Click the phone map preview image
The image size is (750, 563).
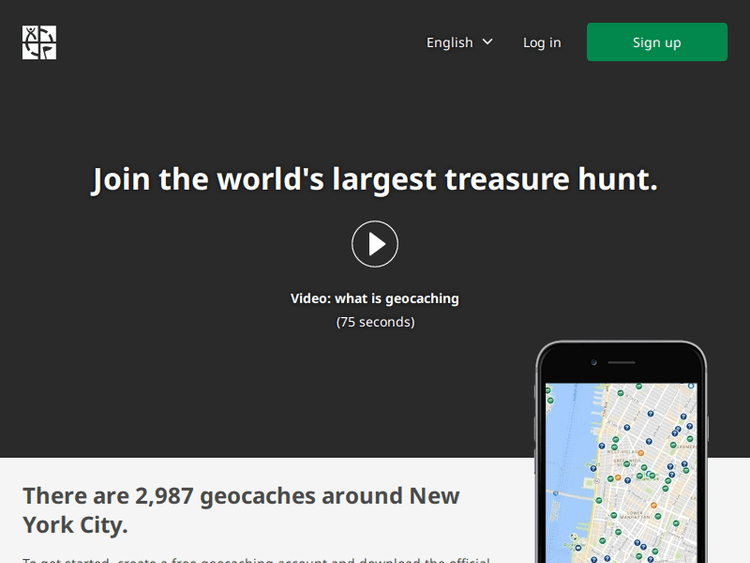point(621,452)
